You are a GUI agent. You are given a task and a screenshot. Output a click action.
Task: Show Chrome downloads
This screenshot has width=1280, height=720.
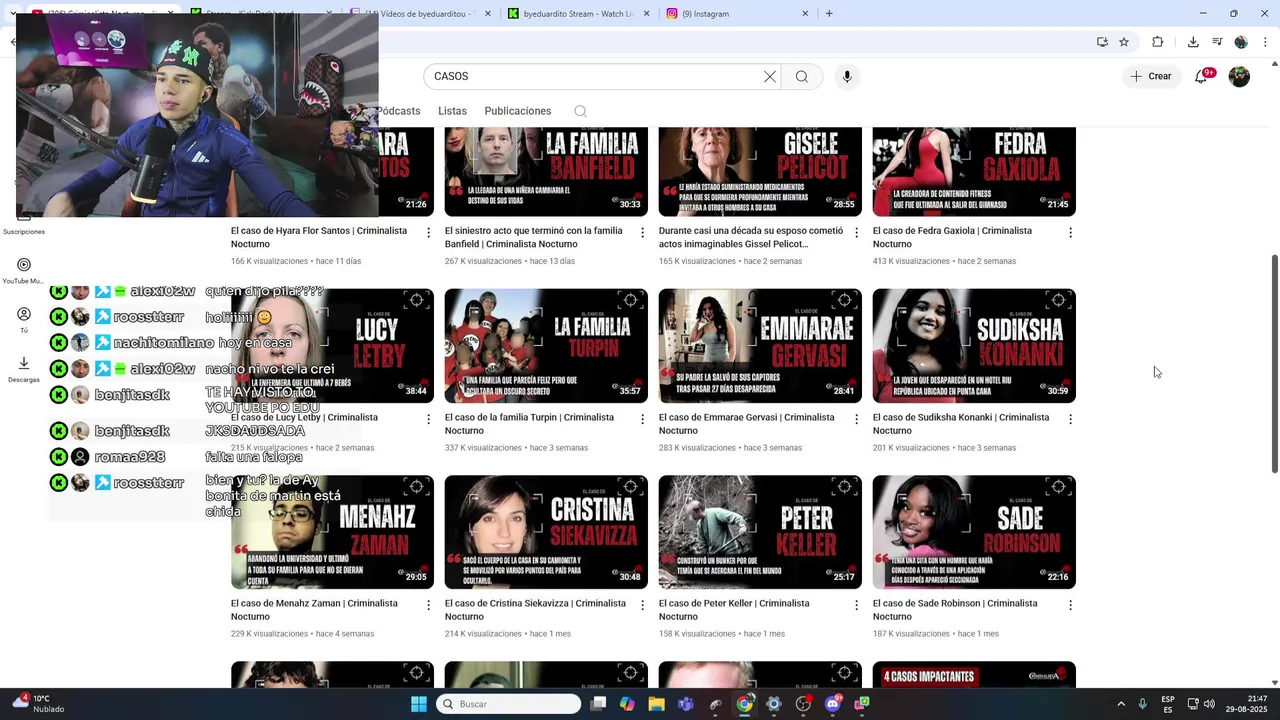[1193, 42]
